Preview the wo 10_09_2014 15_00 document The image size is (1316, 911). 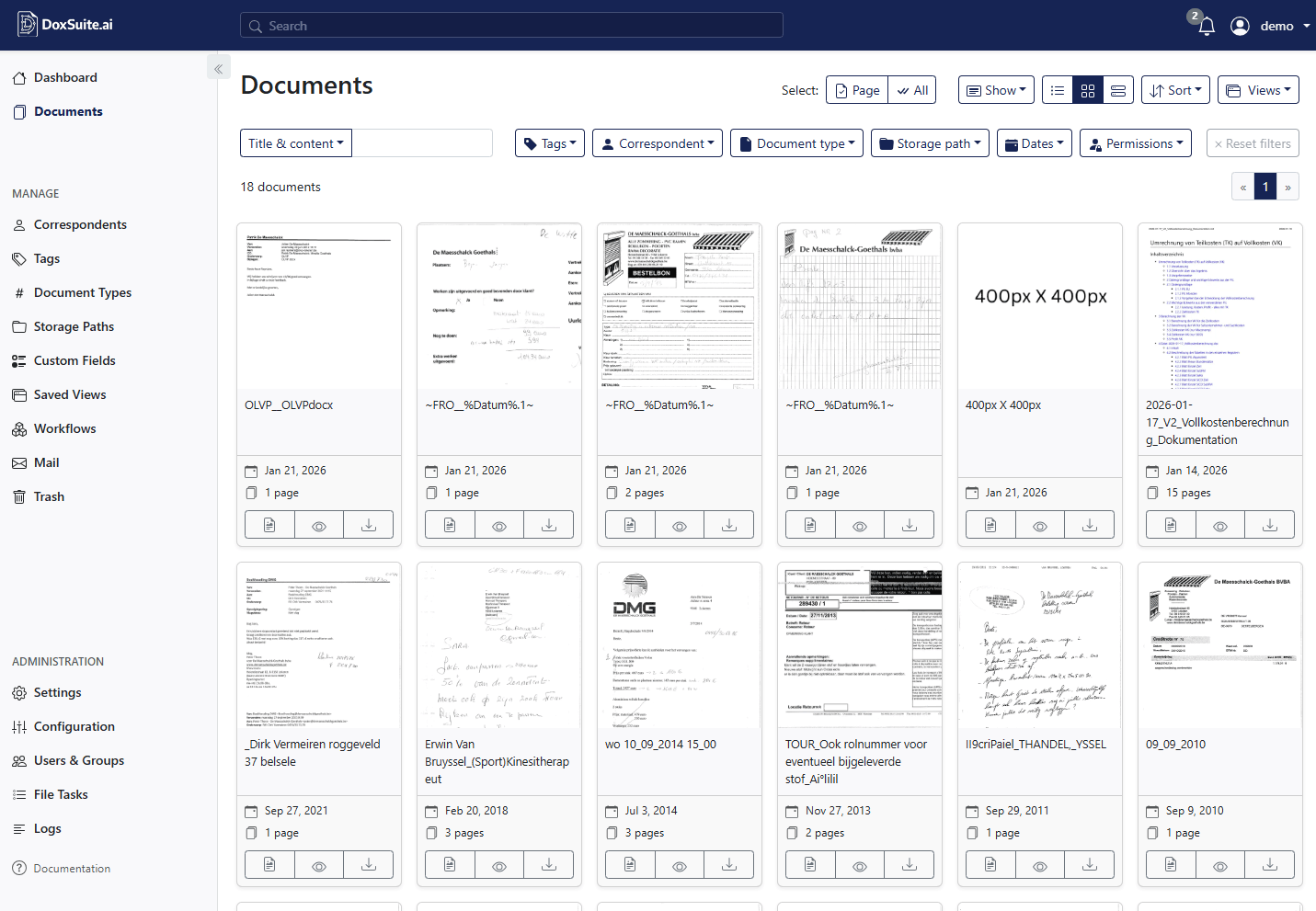coord(680,865)
